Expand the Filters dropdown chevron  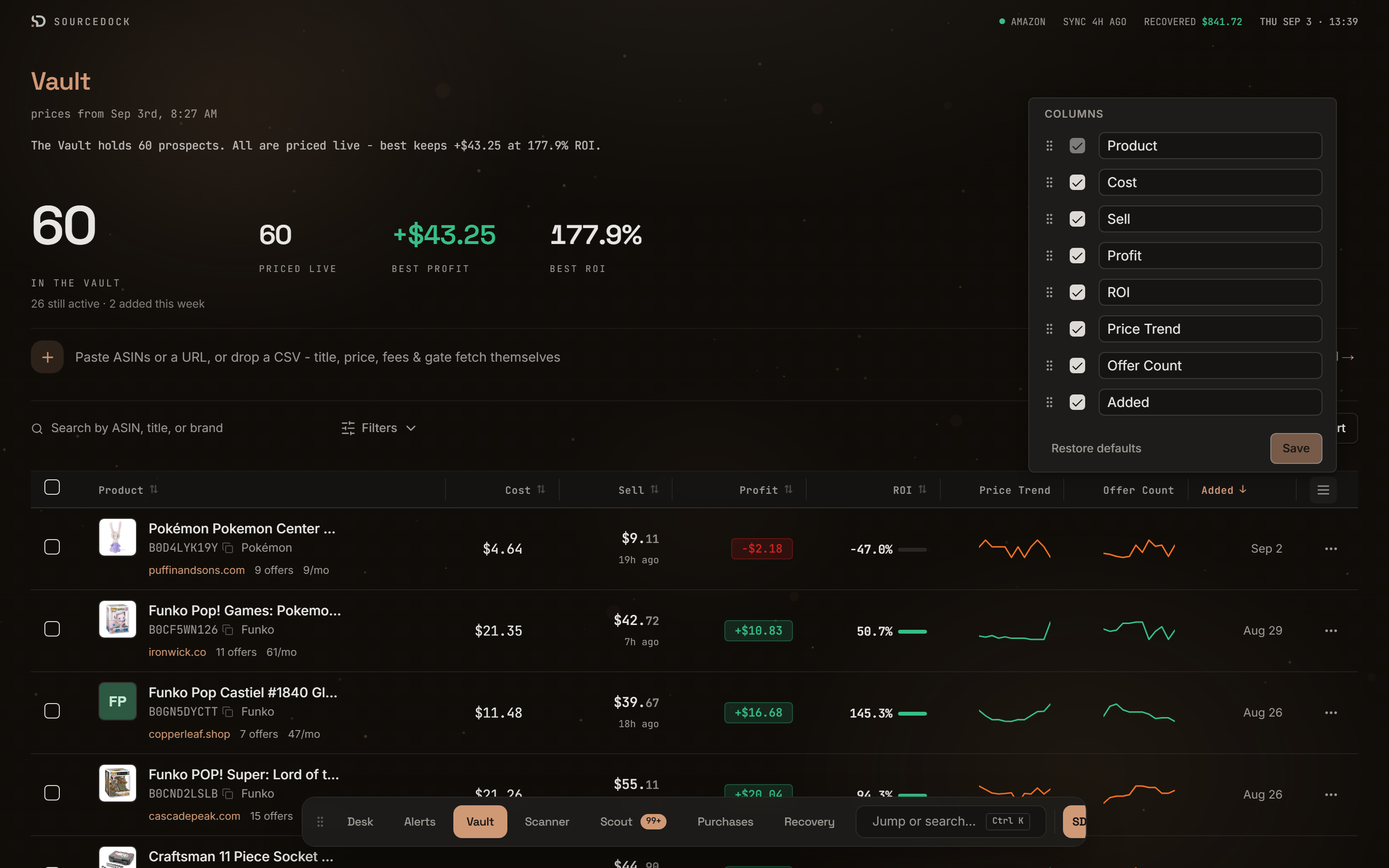411,428
